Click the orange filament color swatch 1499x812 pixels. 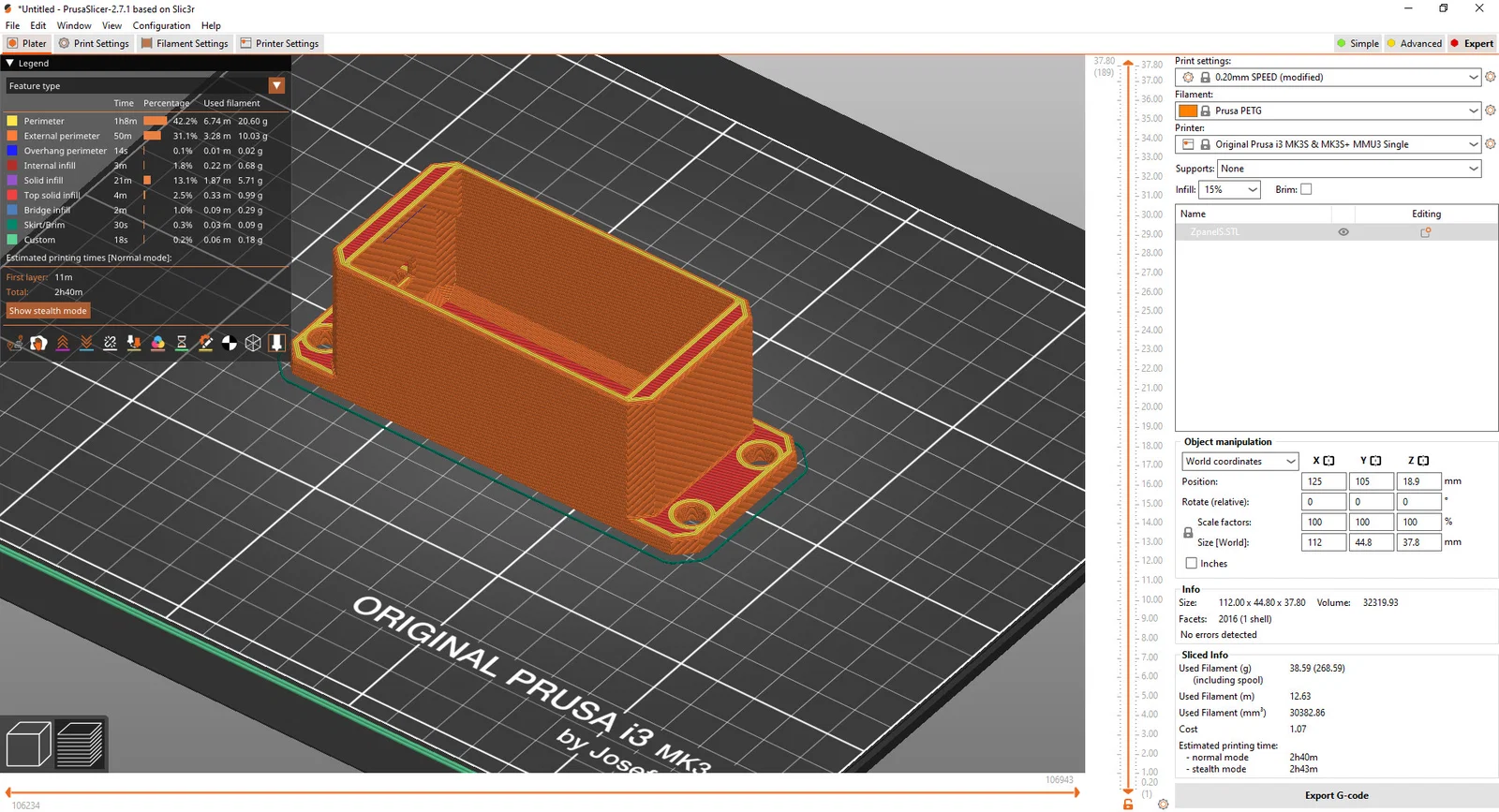click(x=1188, y=111)
